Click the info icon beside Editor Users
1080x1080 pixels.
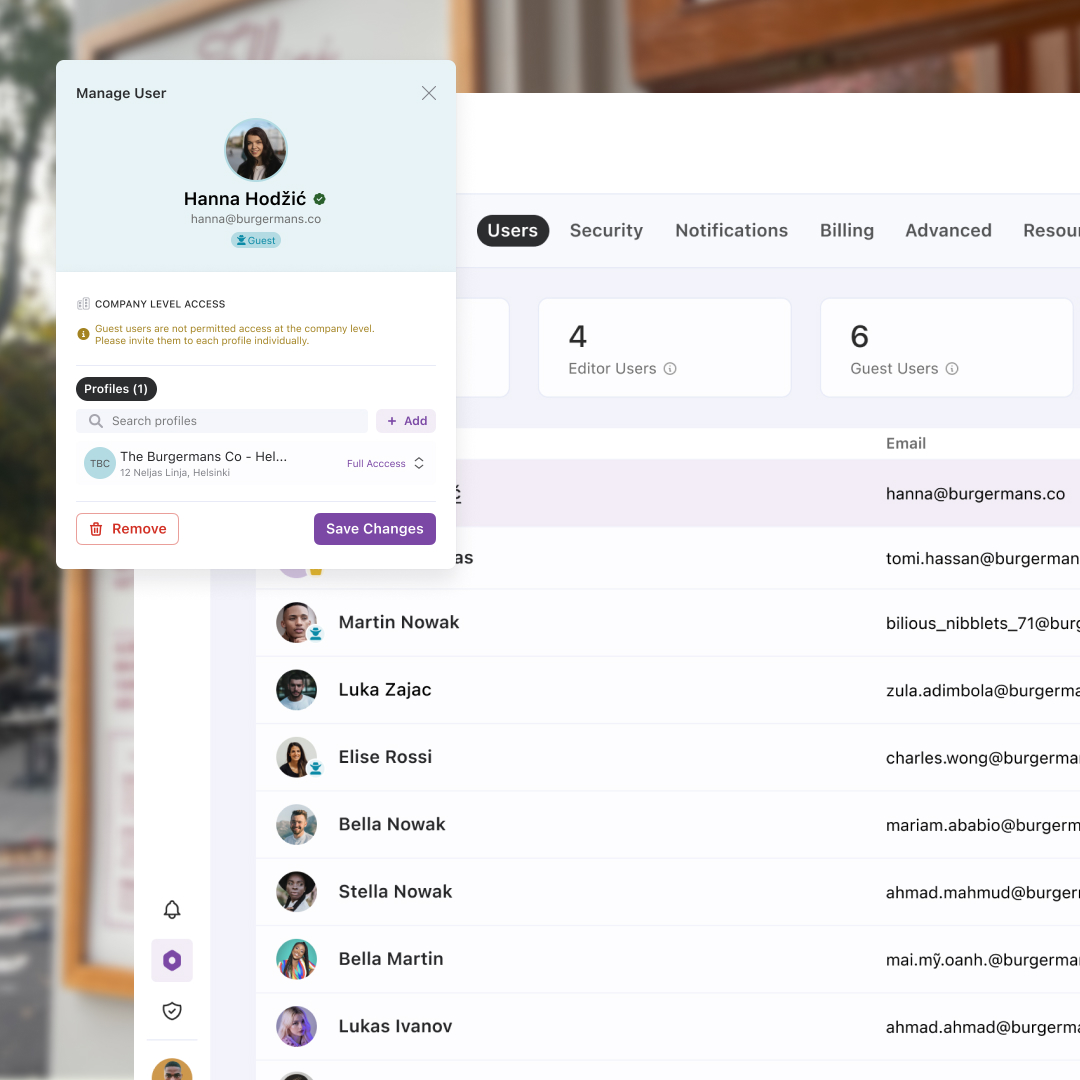(669, 368)
